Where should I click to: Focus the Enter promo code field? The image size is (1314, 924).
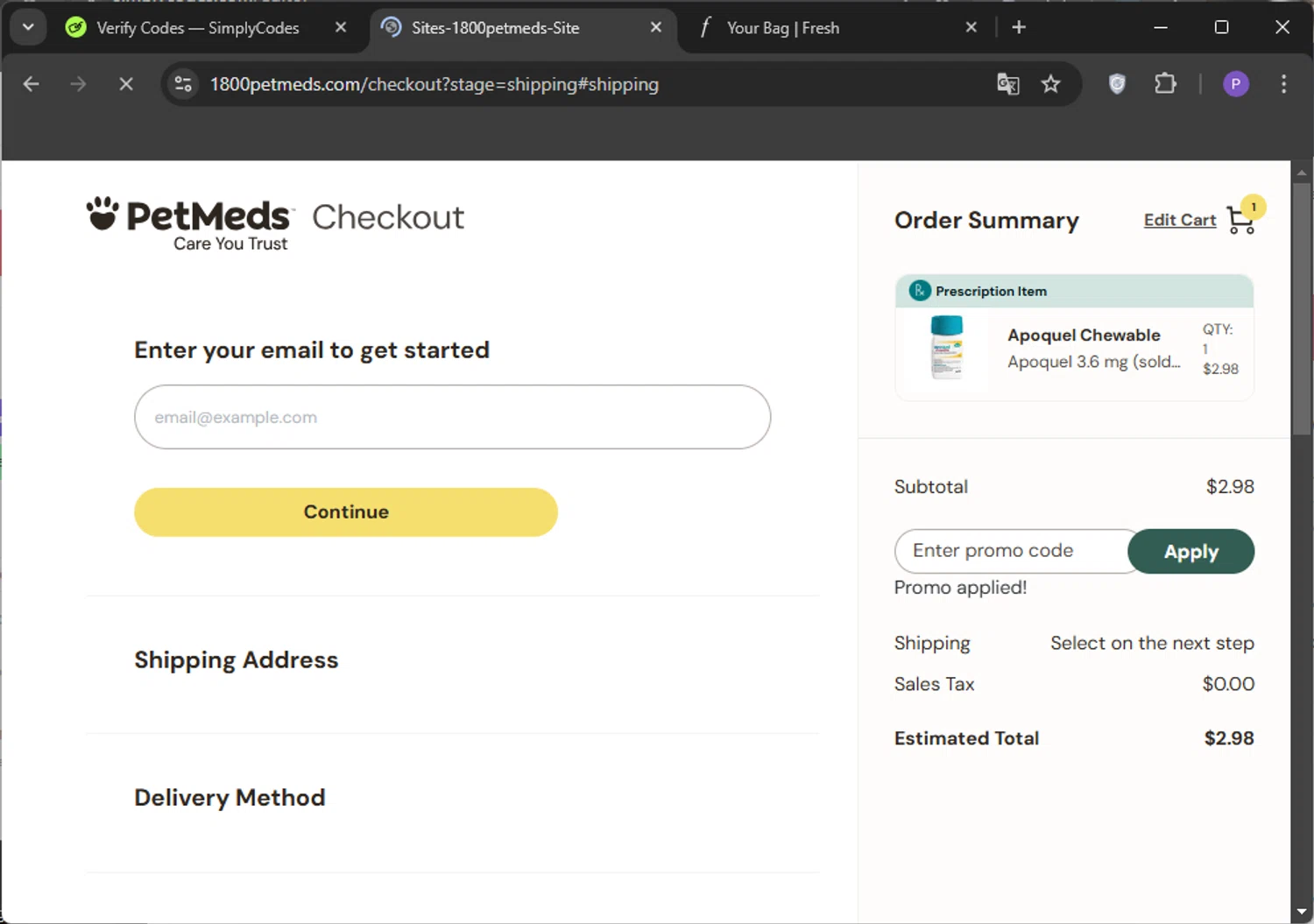1014,551
